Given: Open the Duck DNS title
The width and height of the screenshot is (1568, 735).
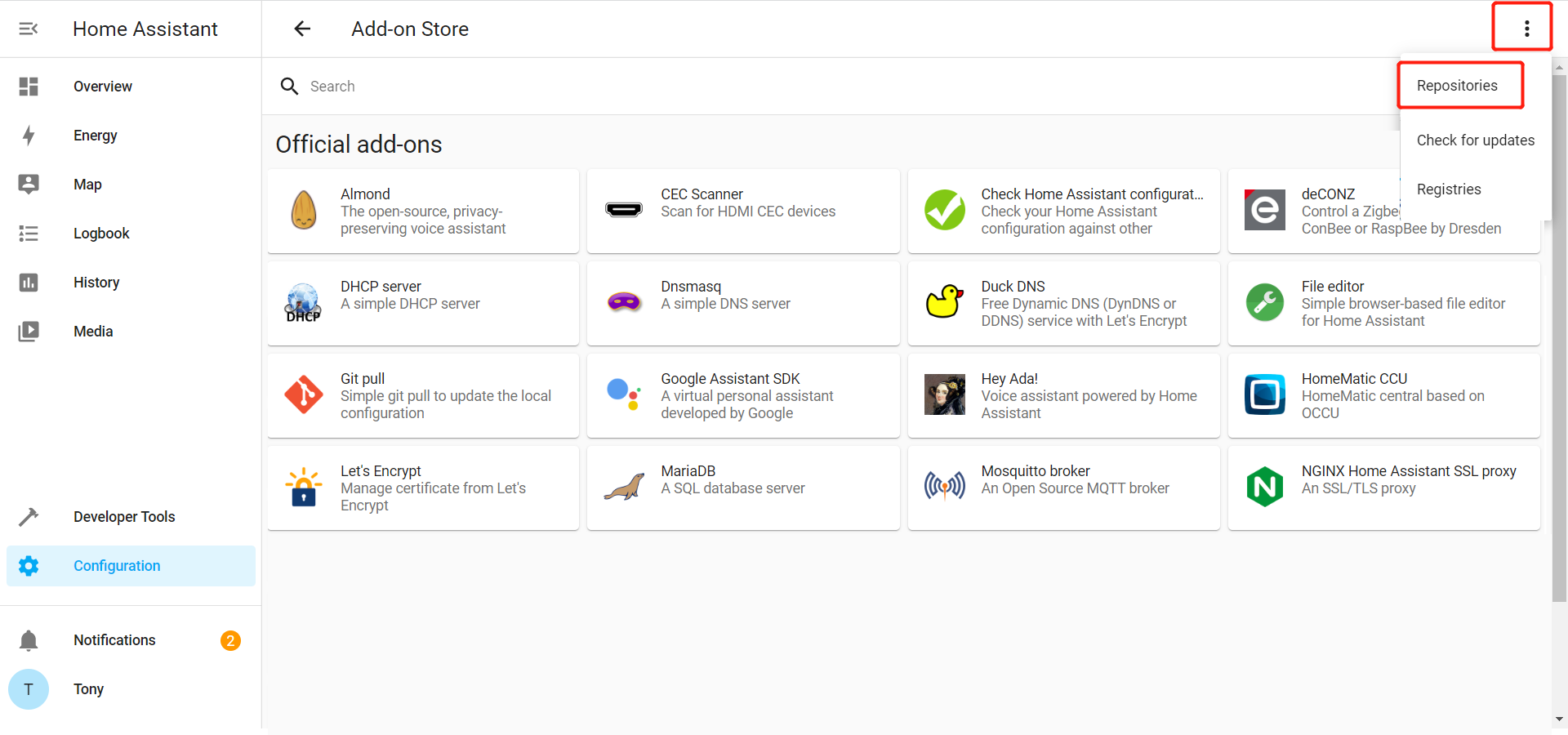Looking at the screenshot, I should click(x=1013, y=286).
